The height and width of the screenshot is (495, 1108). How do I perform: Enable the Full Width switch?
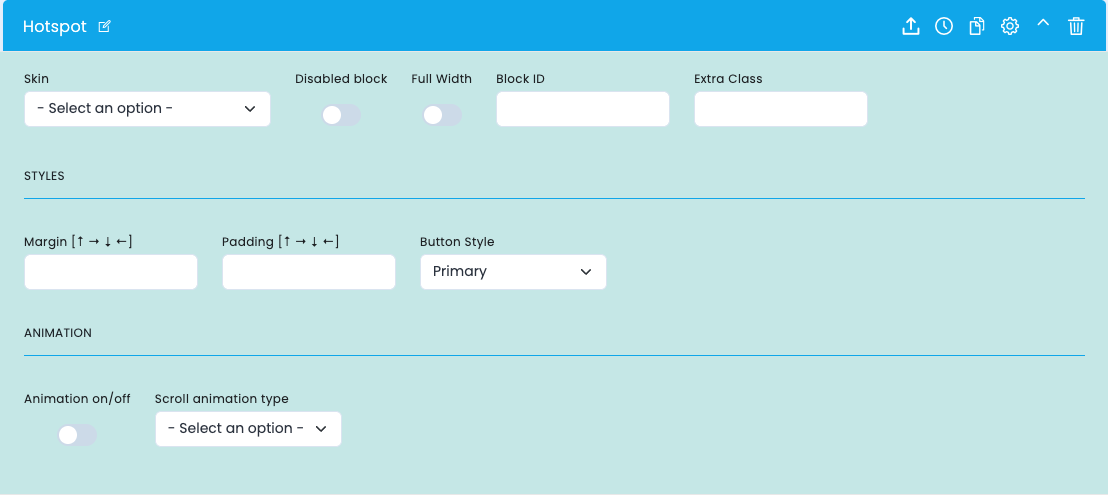[x=442, y=115]
